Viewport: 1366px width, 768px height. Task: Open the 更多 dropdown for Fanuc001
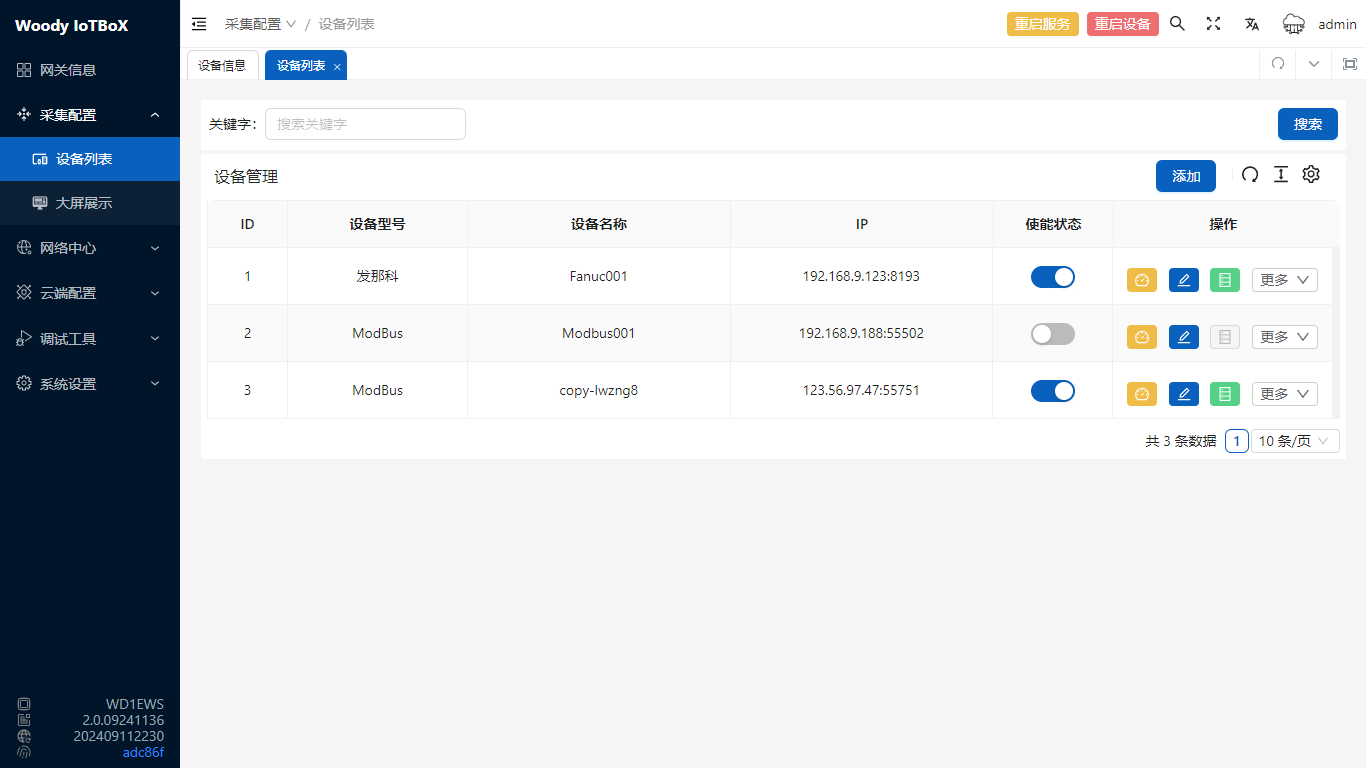click(1284, 280)
